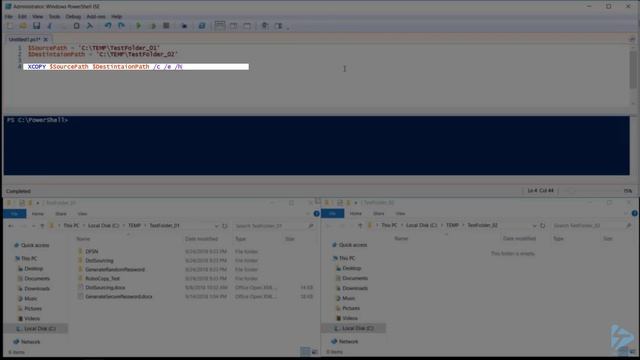Sort by Date modified column in TestFolder_01 window
Screen dimensions: 640x360
click(201, 239)
